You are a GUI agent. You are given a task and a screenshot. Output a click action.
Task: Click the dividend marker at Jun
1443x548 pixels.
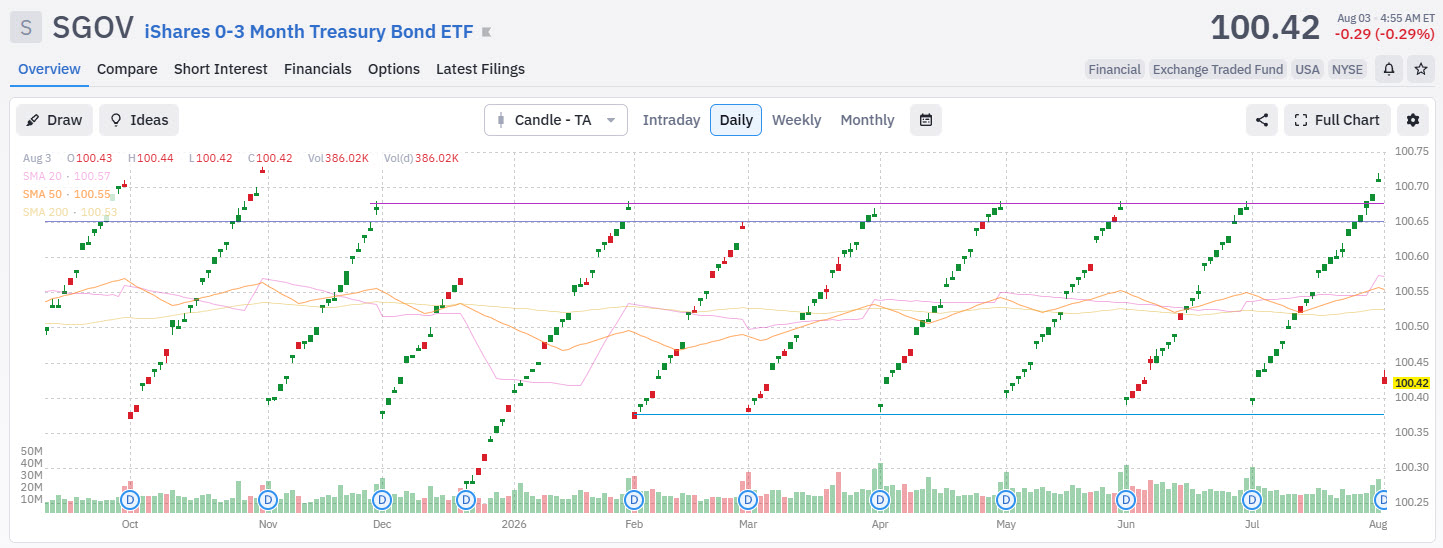click(x=1126, y=498)
